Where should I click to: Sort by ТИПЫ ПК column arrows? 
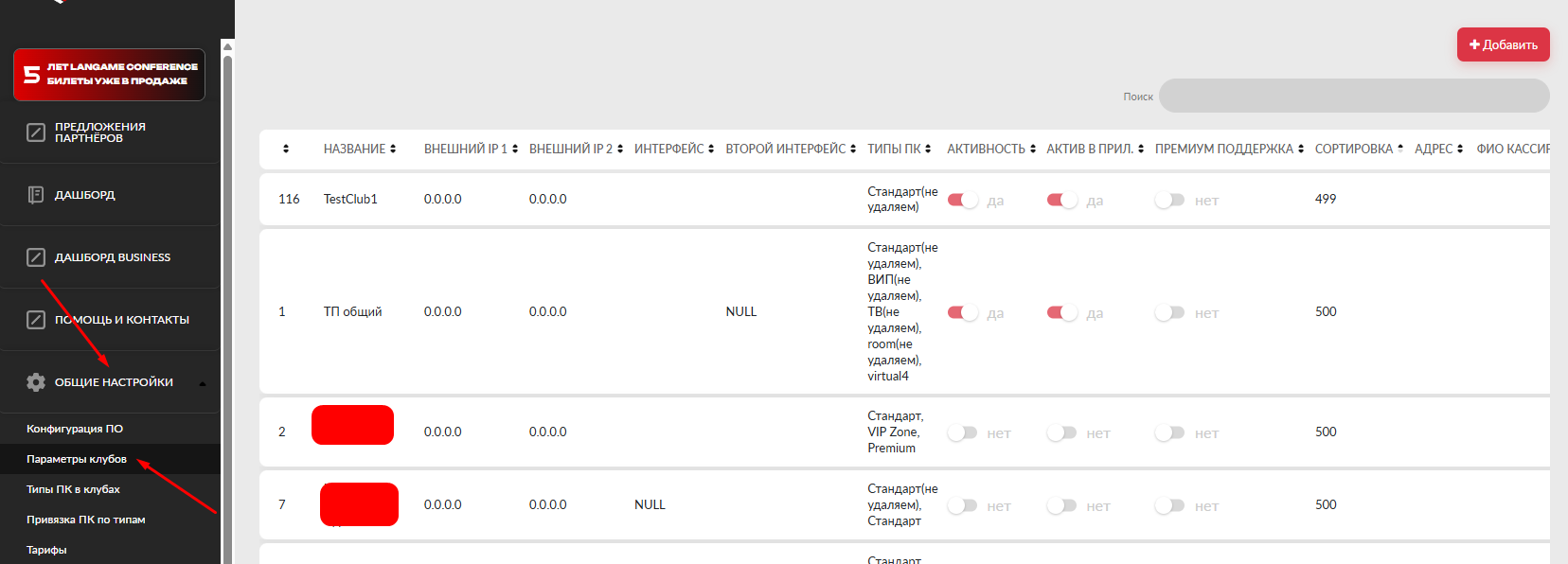[928, 149]
